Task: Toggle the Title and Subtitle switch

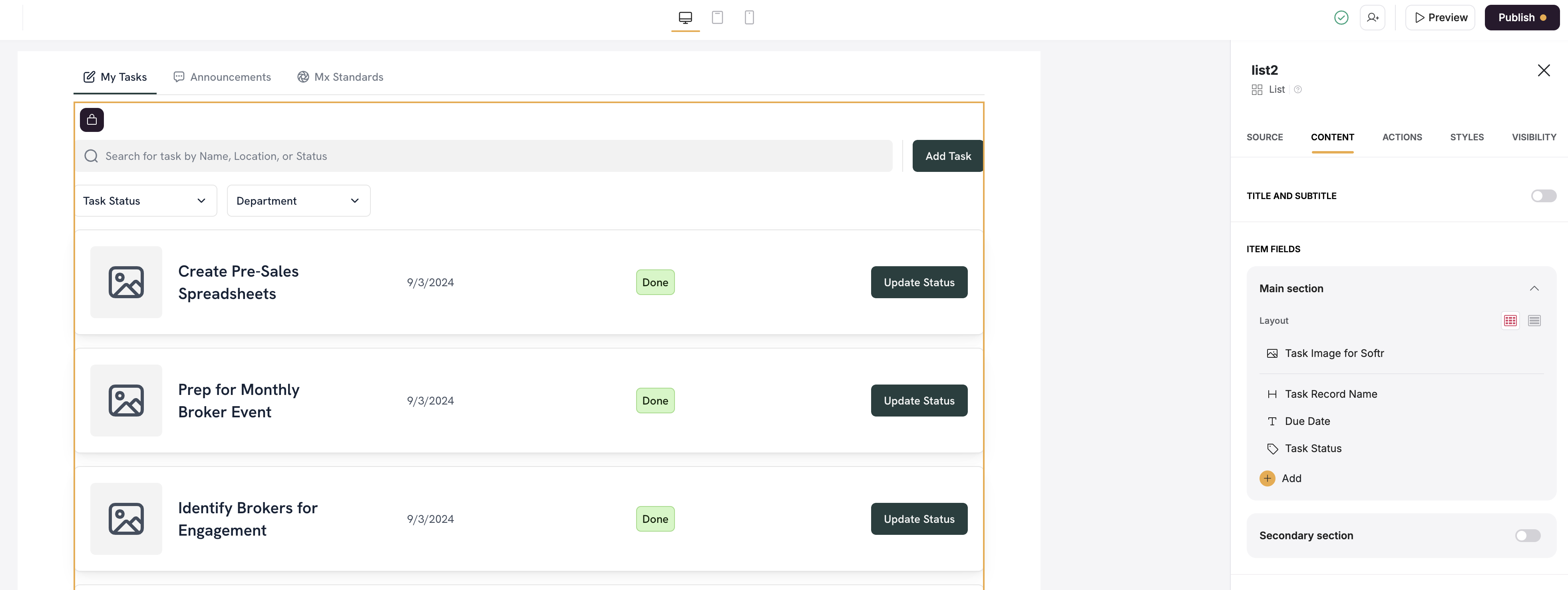Action: (1543, 196)
